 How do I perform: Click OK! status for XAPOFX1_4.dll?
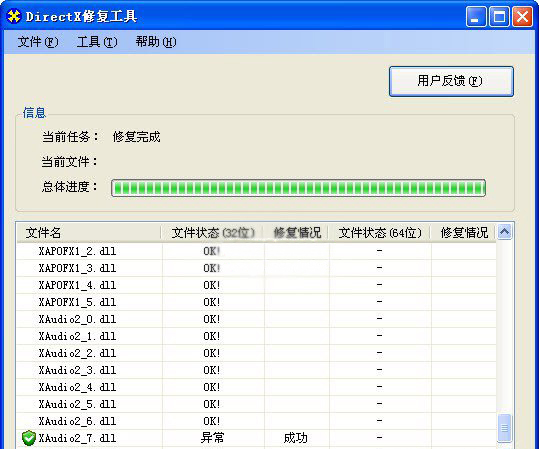point(211,285)
